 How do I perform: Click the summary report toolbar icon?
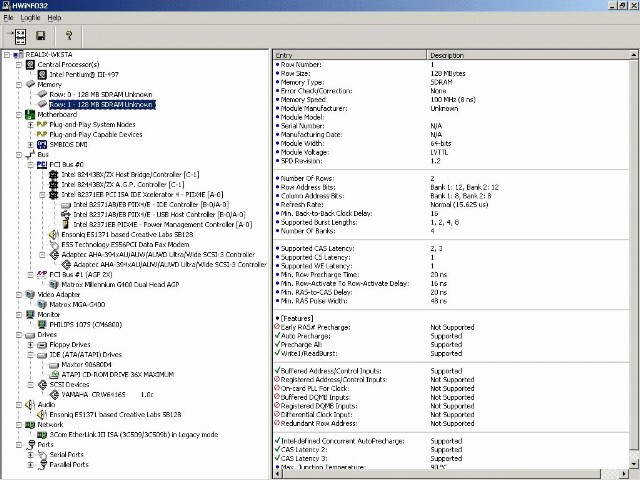(20, 36)
